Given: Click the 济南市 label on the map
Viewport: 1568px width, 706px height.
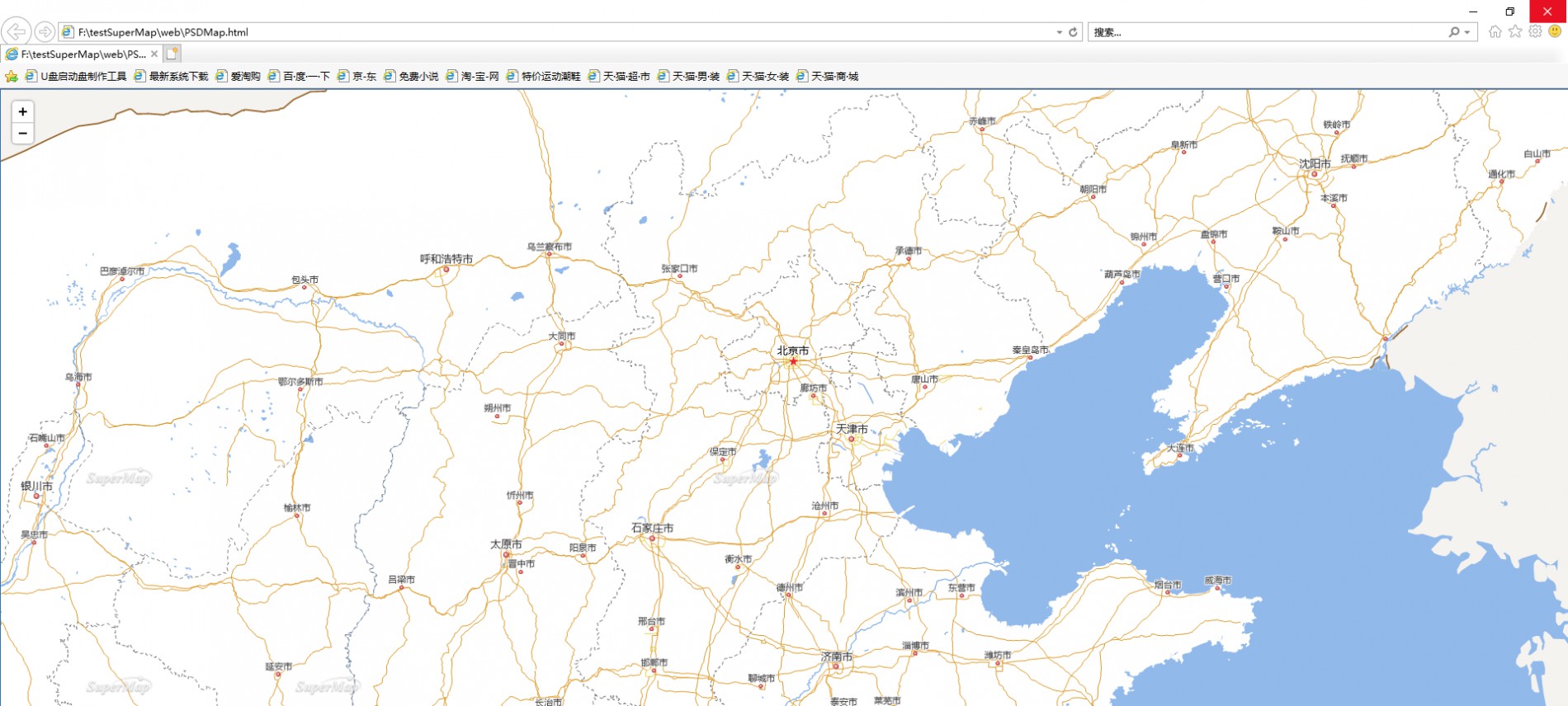Looking at the screenshot, I should pyautogui.click(x=837, y=657).
